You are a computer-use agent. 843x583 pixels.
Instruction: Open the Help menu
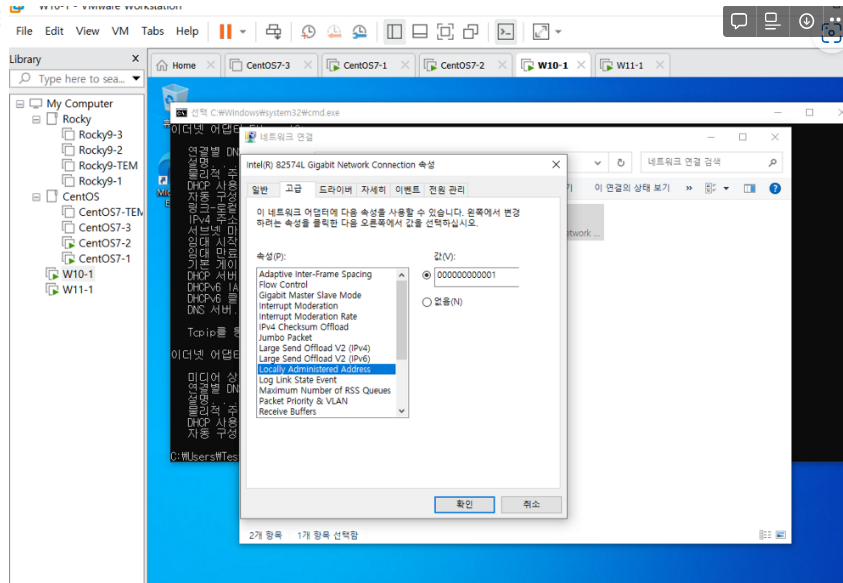187,31
